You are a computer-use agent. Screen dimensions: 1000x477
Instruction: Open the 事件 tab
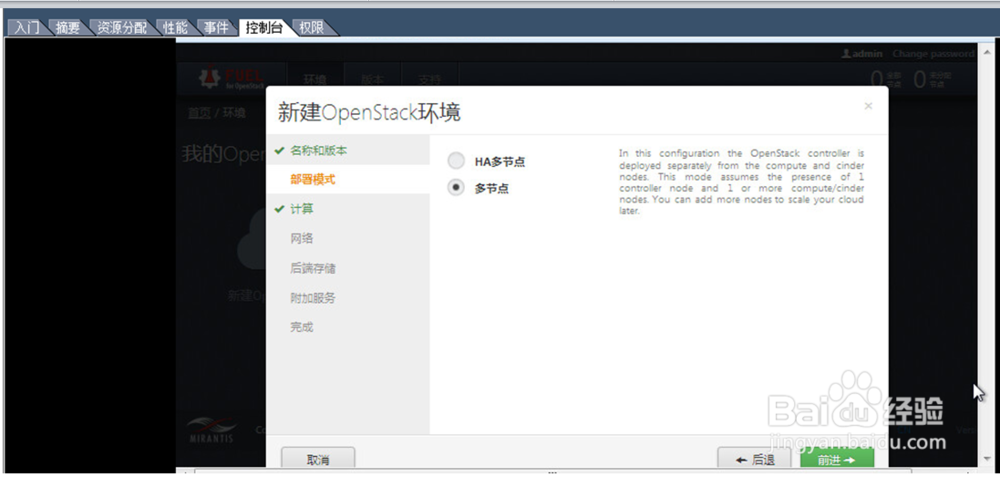click(x=216, y=27)
